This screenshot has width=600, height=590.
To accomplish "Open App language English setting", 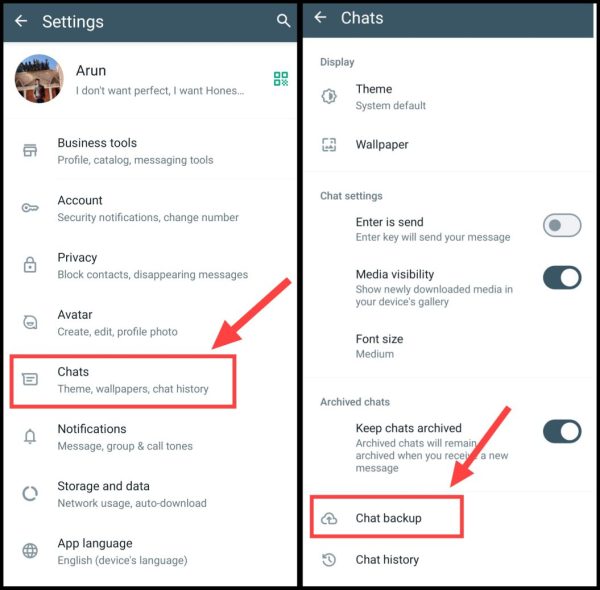I will (x=150, y=551).
